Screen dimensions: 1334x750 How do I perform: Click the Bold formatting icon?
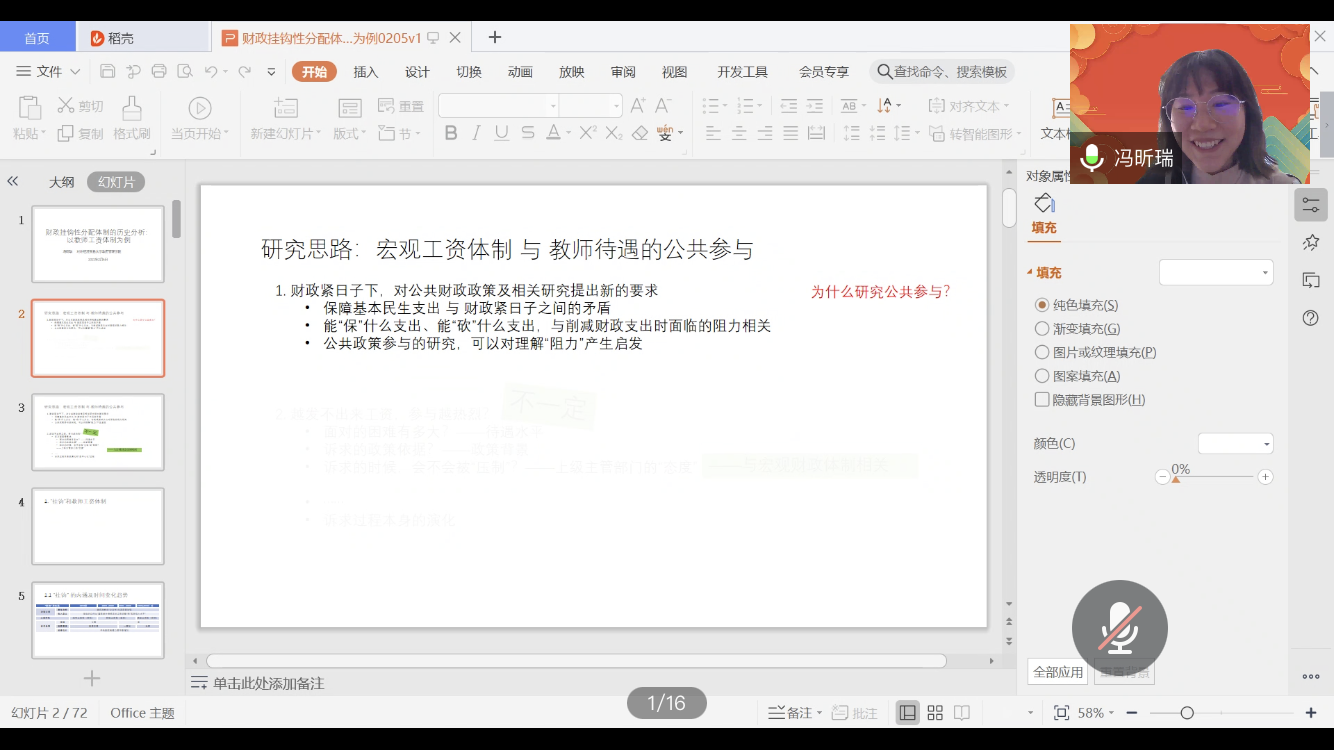(451, 133)
